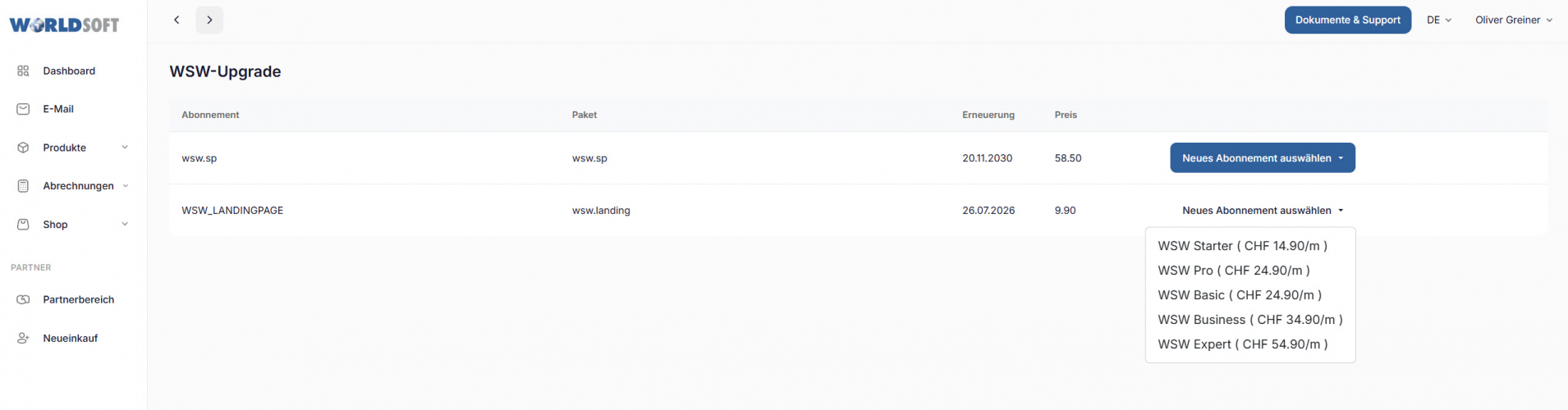Image resolution: width=1568 pixels, height=410 pixels.
Task: Open Dokumente & Support
Action: (1347, 20)
